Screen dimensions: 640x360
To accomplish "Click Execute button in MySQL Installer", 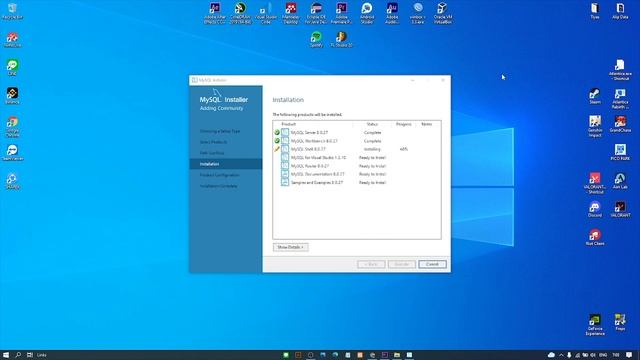I will (x=402, y=264).
